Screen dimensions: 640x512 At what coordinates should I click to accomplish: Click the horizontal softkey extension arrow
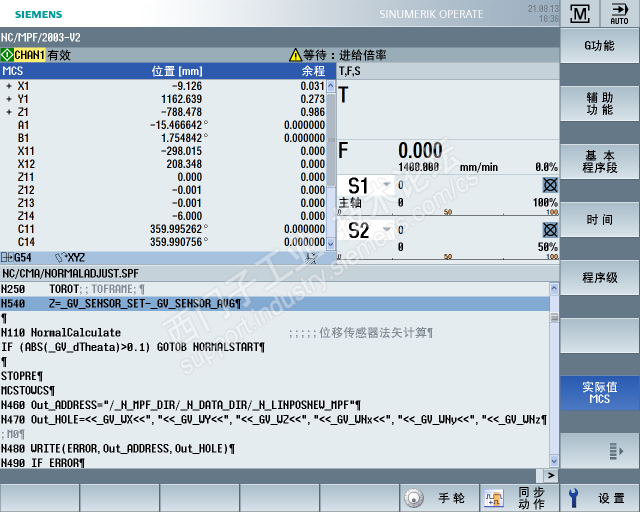point(551,475)
